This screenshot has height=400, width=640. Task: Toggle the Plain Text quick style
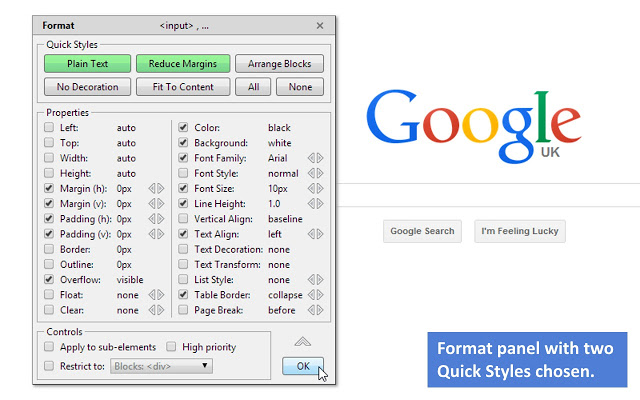coord(87,64)
